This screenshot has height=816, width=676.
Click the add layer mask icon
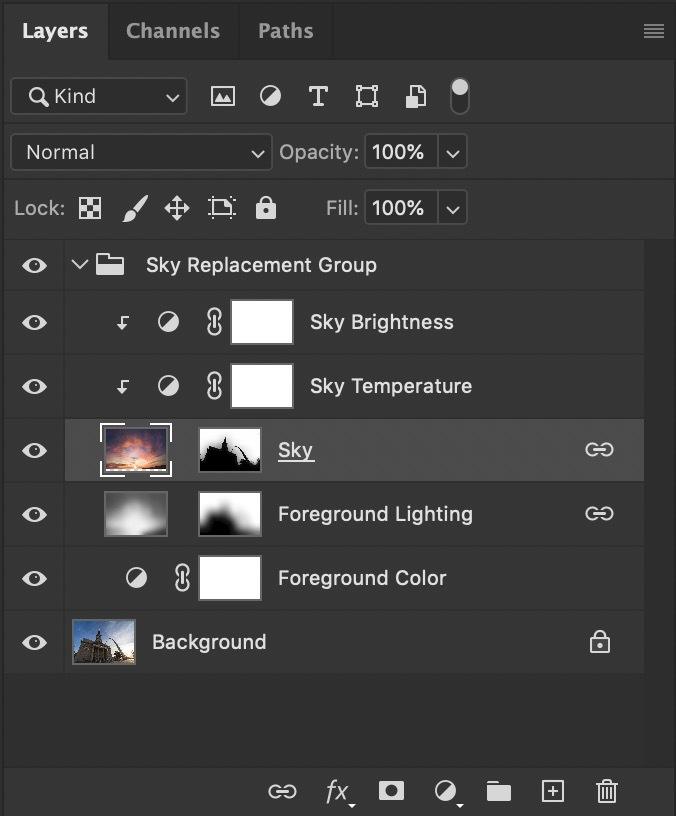[391, 791]
